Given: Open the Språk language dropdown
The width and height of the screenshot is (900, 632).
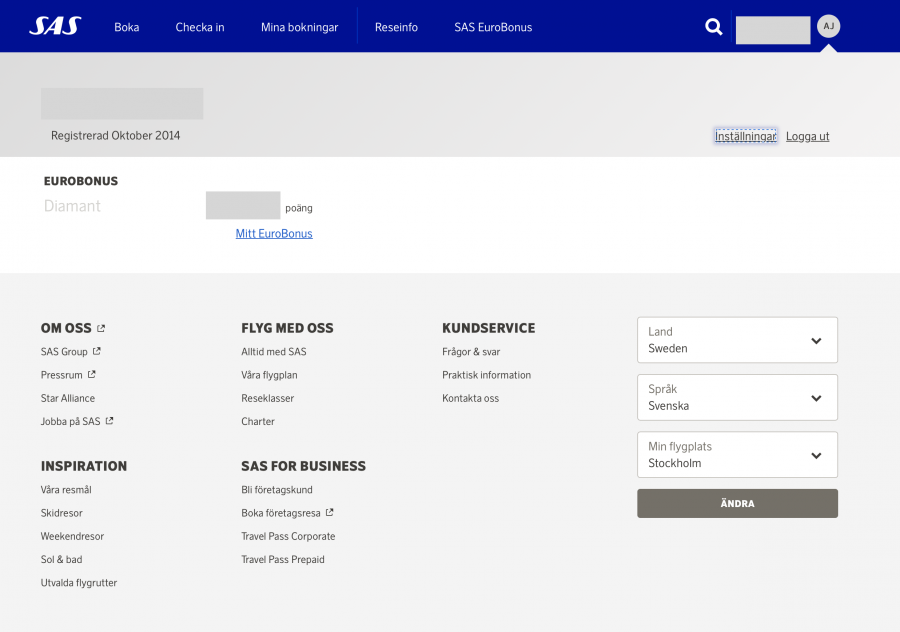Looking at the screenshot, I should [737, 397].
